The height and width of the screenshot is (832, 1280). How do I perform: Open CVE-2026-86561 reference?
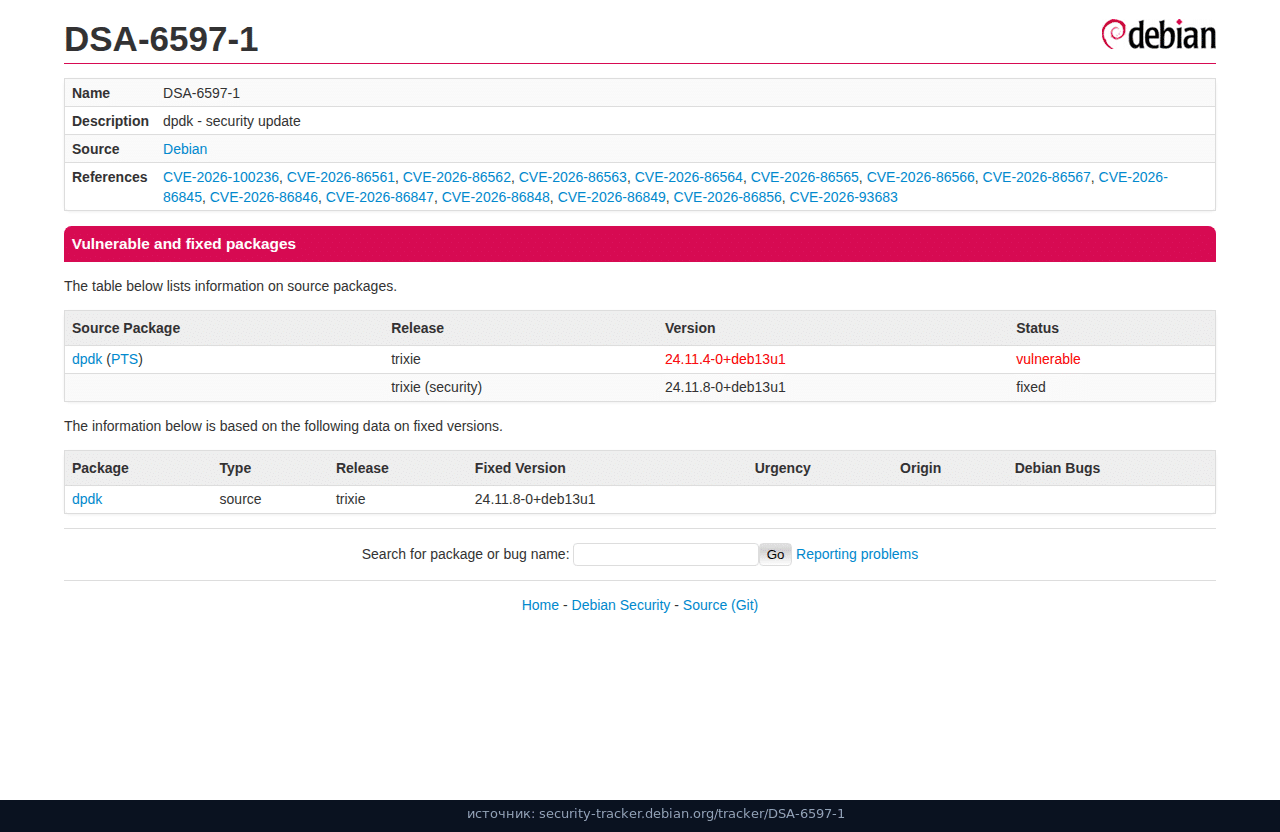[x=341, y=177]
